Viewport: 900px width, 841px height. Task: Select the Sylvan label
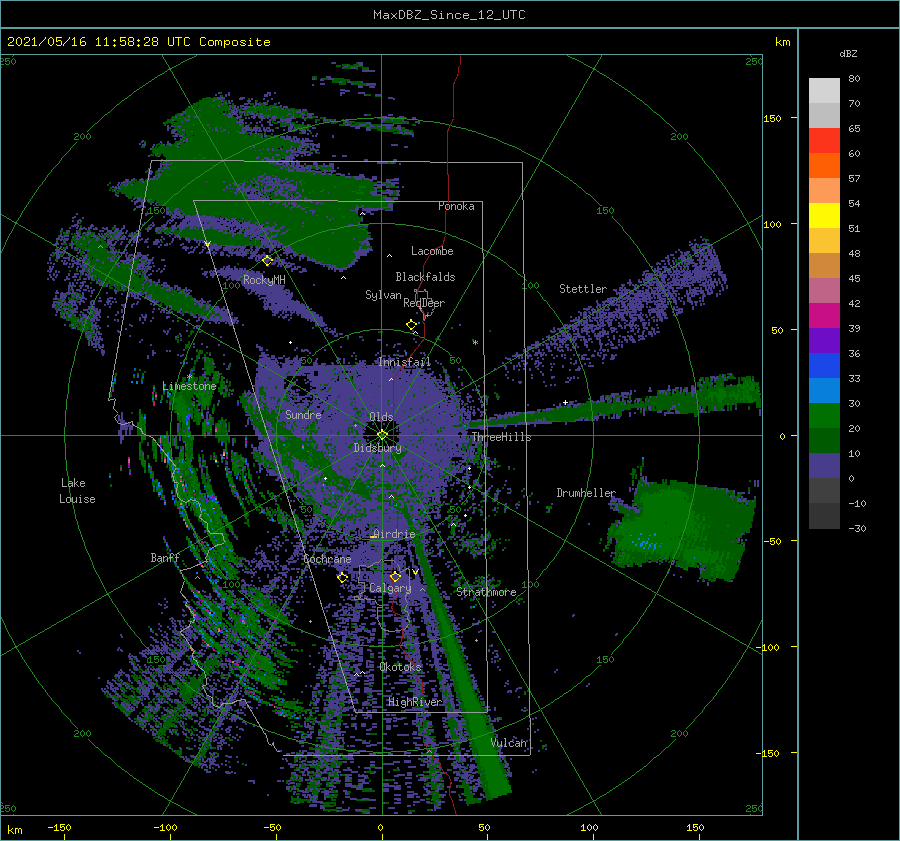(x=383, y=295)
